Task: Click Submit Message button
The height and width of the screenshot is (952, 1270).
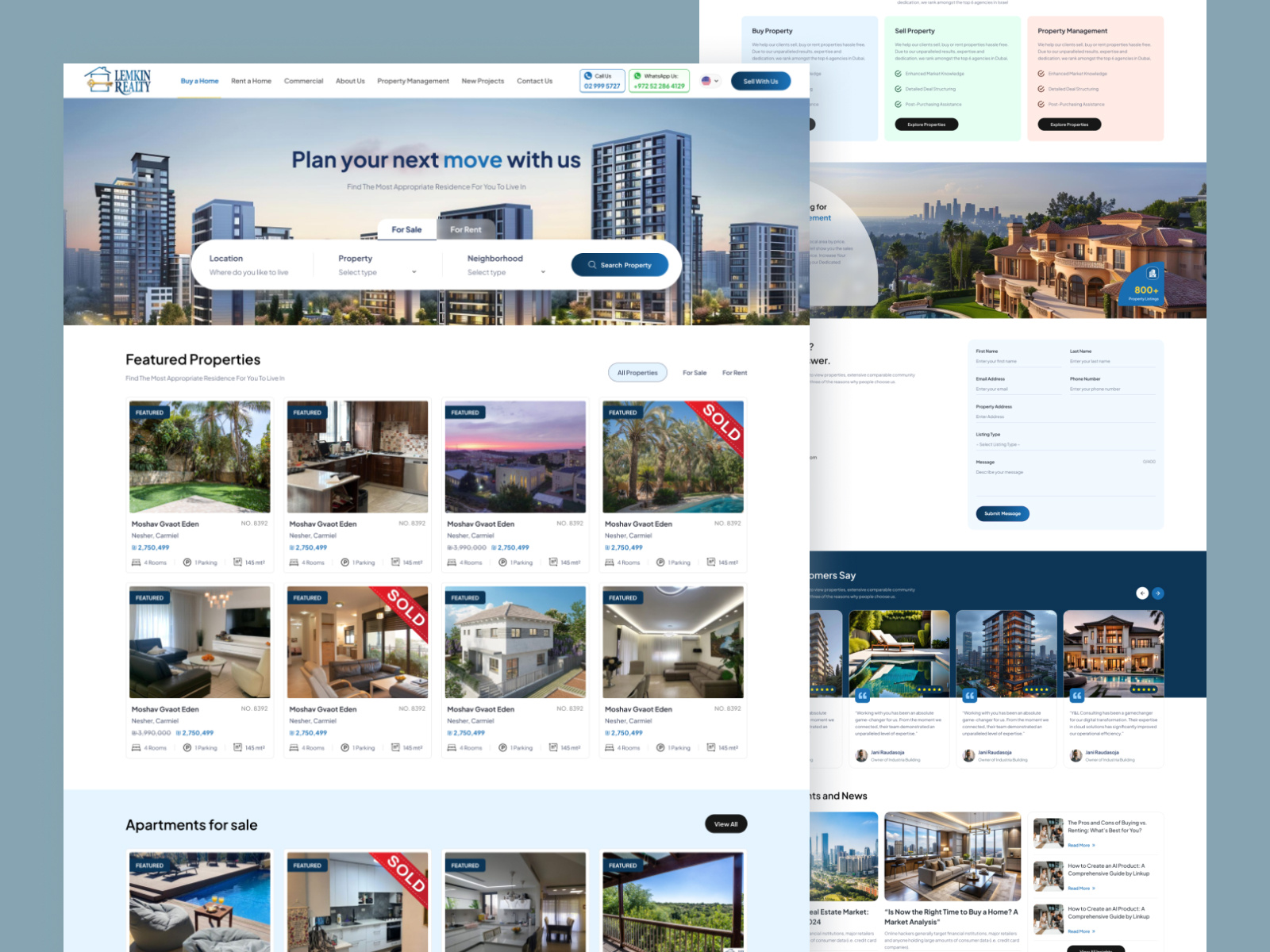Action: (1003, 513)
